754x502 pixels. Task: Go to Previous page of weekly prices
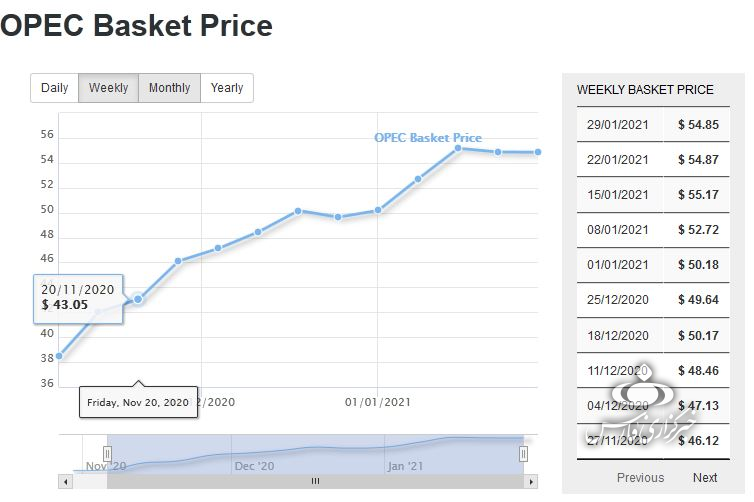pyautogui.click(x=640, y=477)
